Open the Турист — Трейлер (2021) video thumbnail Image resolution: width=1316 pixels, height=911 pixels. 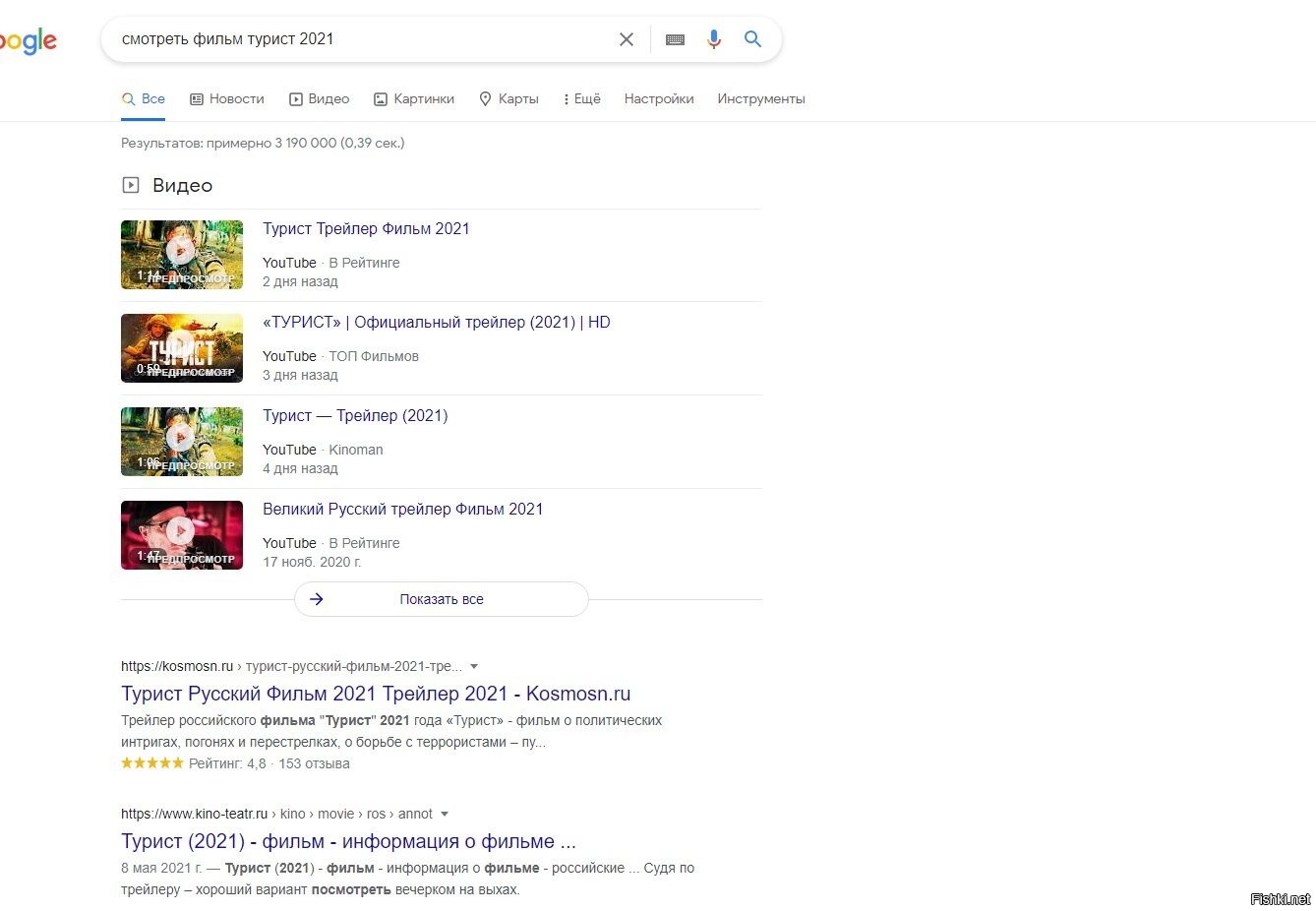click(181, 441)
